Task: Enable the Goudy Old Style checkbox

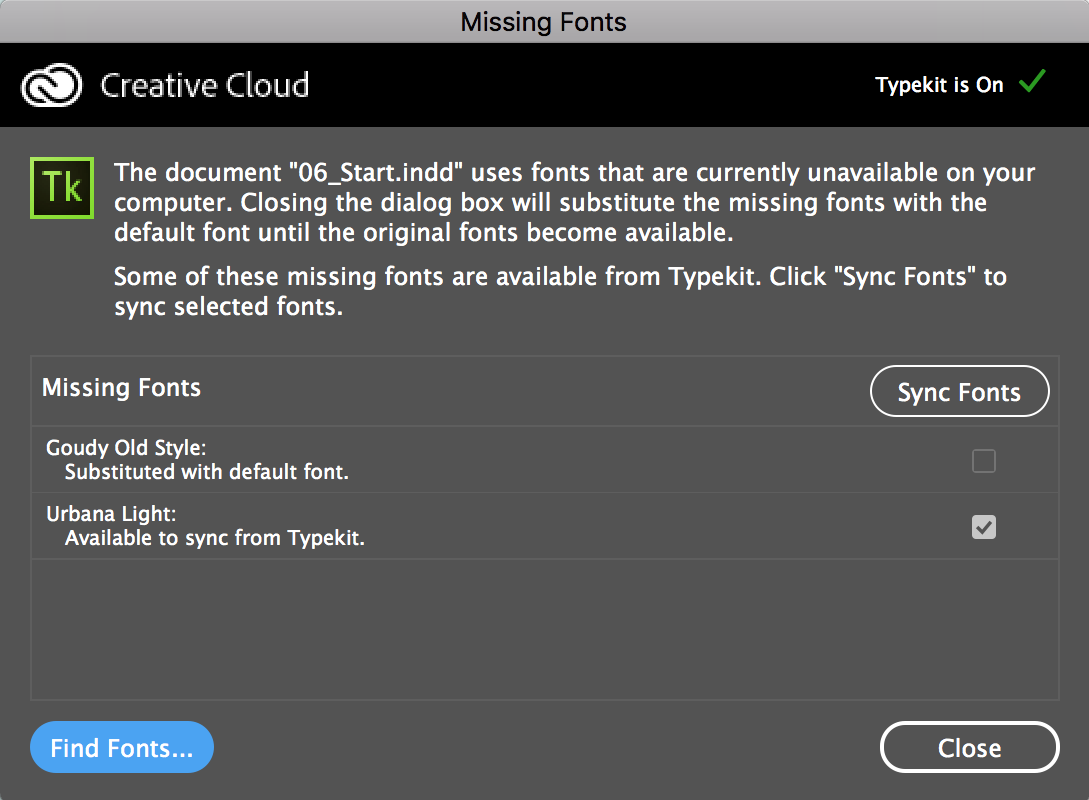Action: 983,460
